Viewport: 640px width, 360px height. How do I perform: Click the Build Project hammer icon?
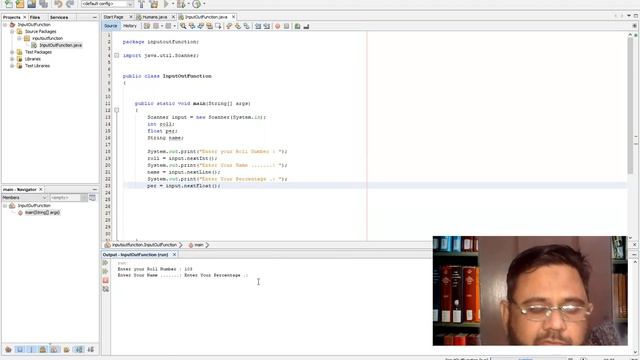click(142, 4)
